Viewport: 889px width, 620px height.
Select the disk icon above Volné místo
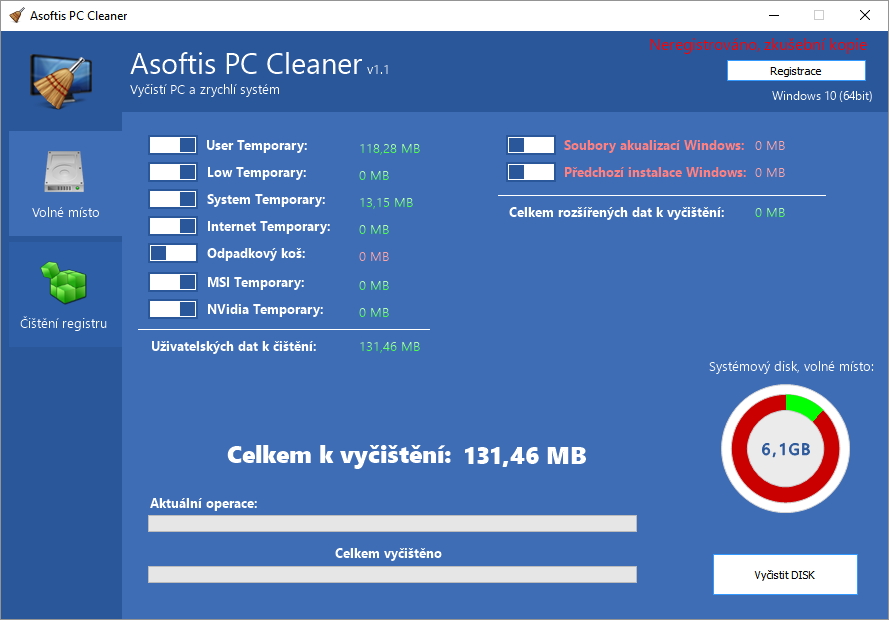coord(64,170)
